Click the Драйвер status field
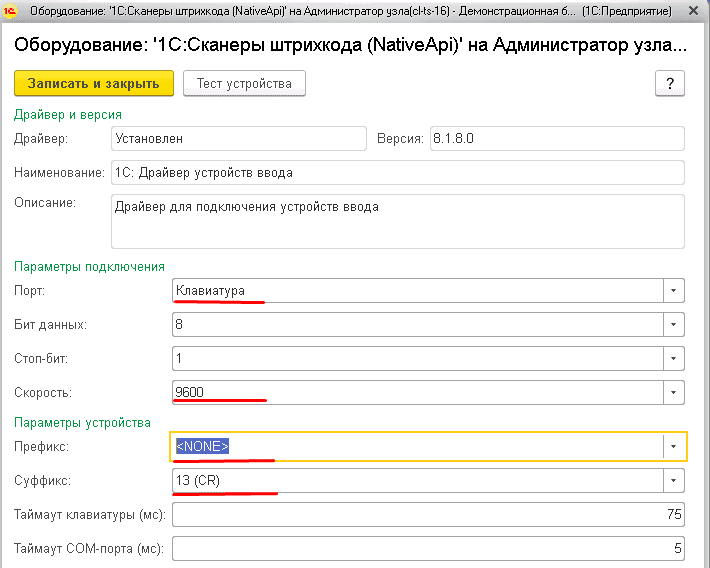 (239, 139)
